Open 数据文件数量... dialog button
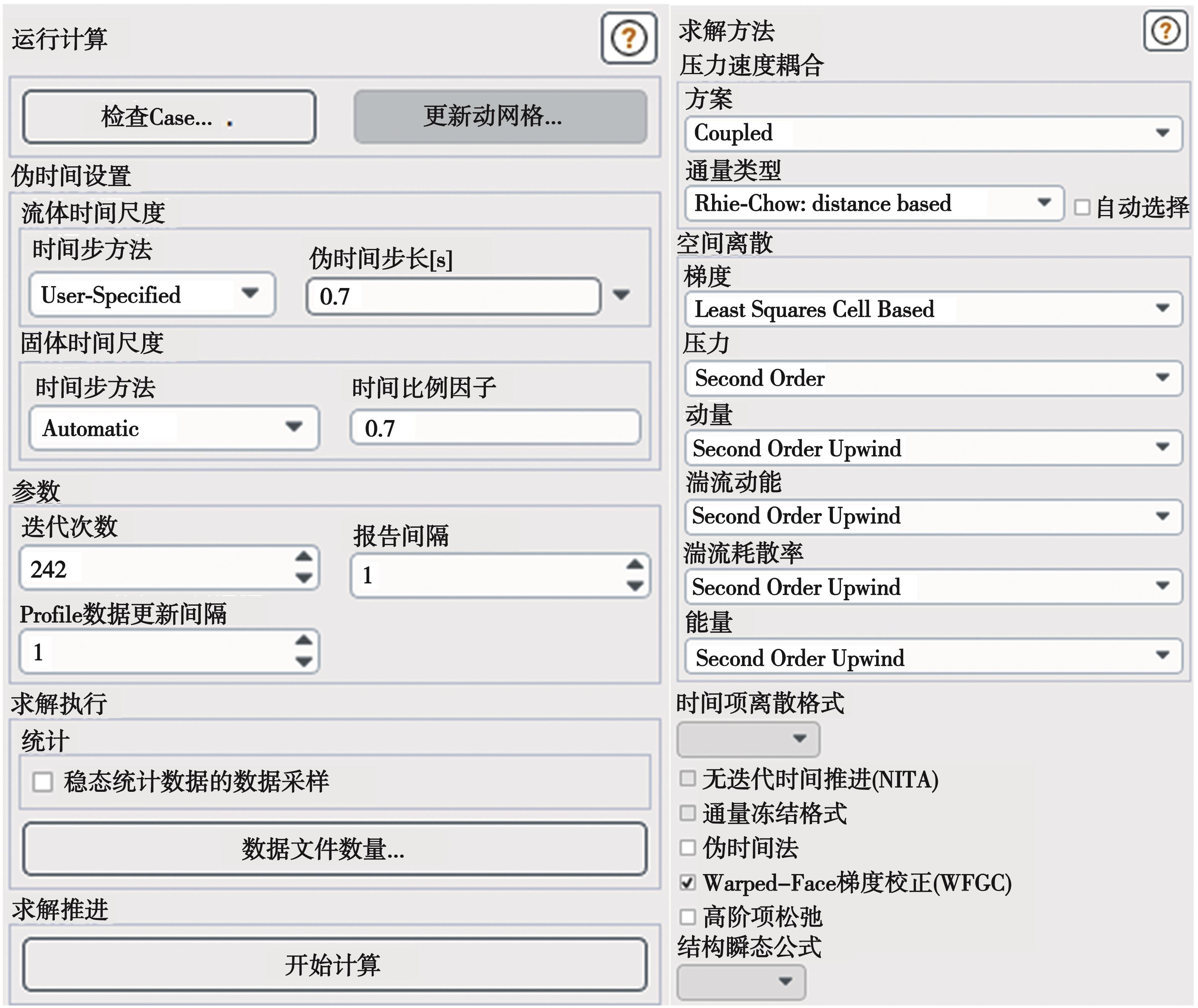 coord(334,849)
